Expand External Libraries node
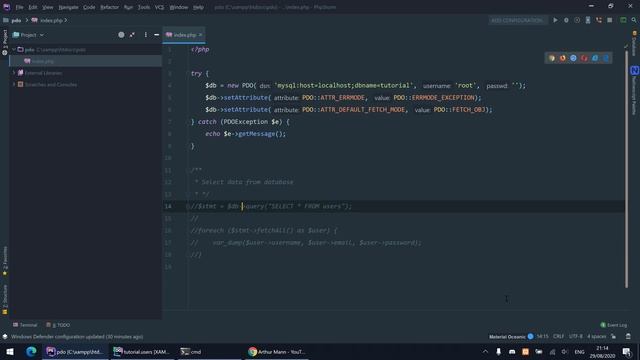 [x=14, y=73]
